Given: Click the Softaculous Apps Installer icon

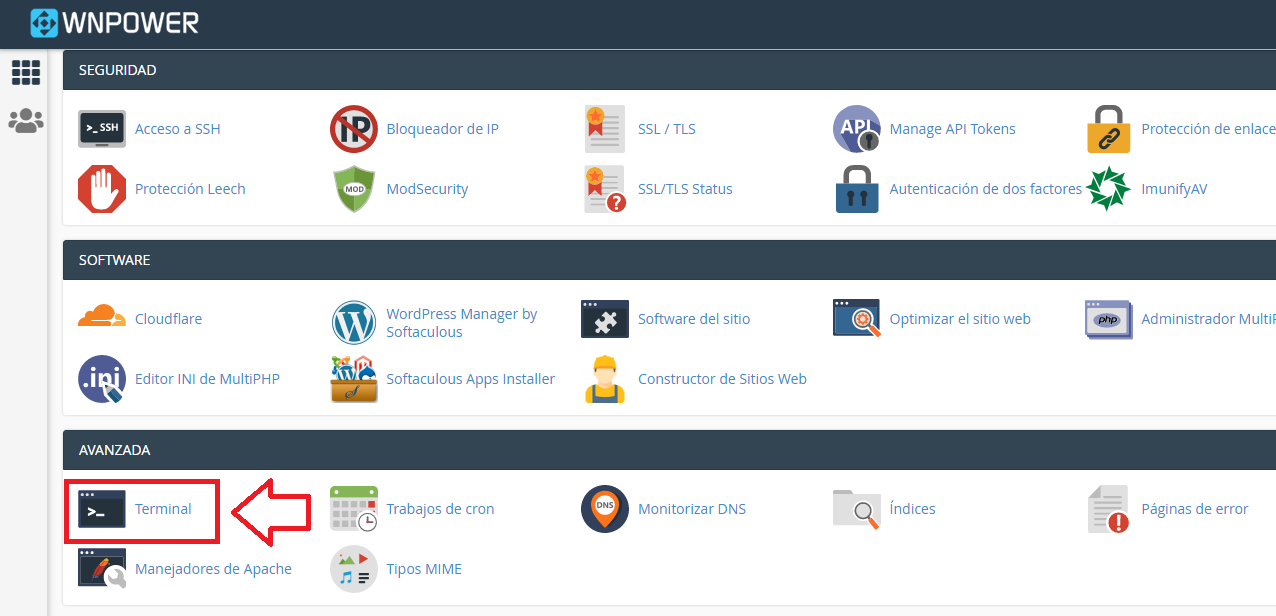Looking at the screenshot, I should 353,379.
